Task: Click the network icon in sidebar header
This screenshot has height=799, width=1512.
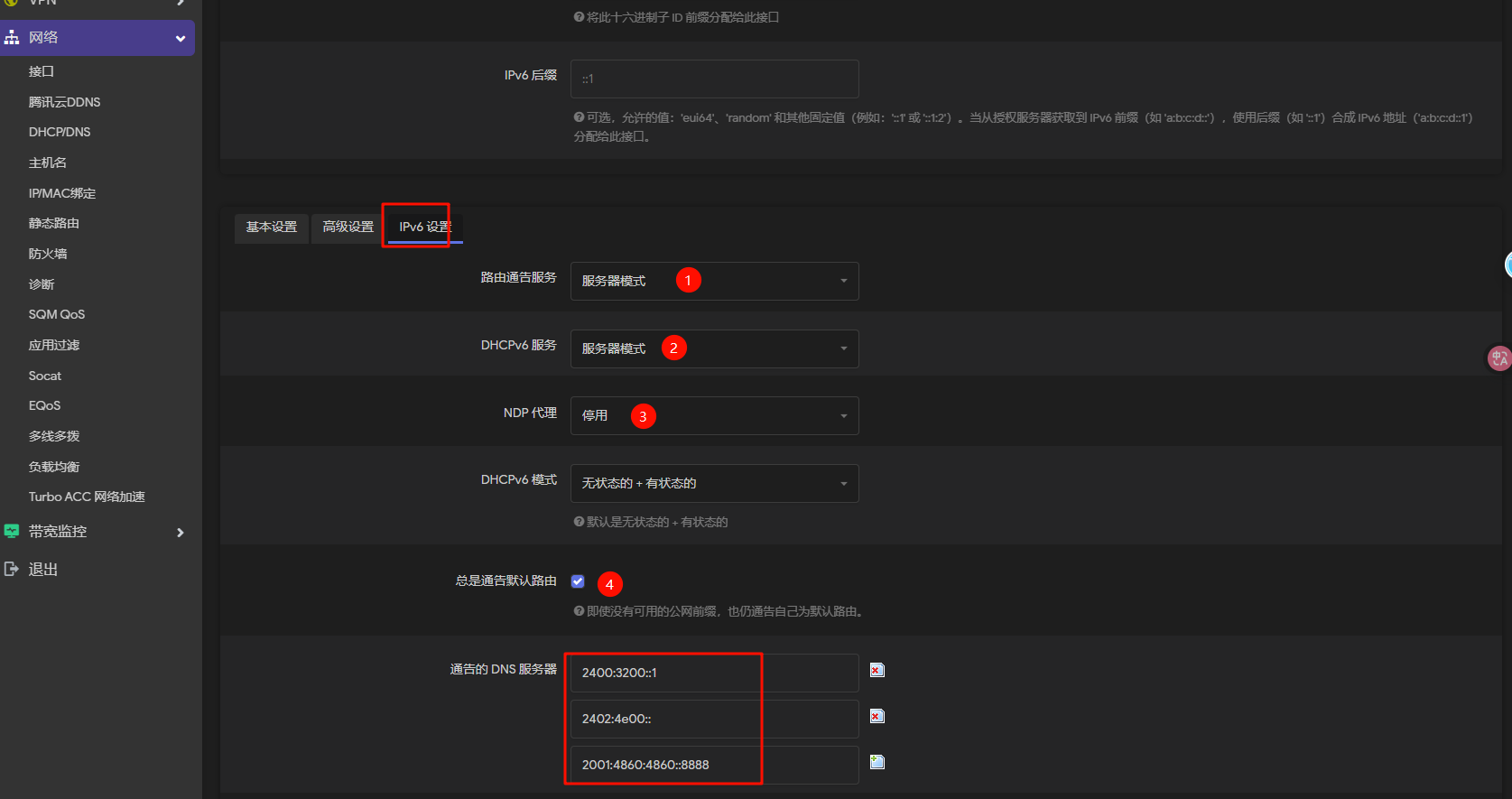Action: [12, 38]
